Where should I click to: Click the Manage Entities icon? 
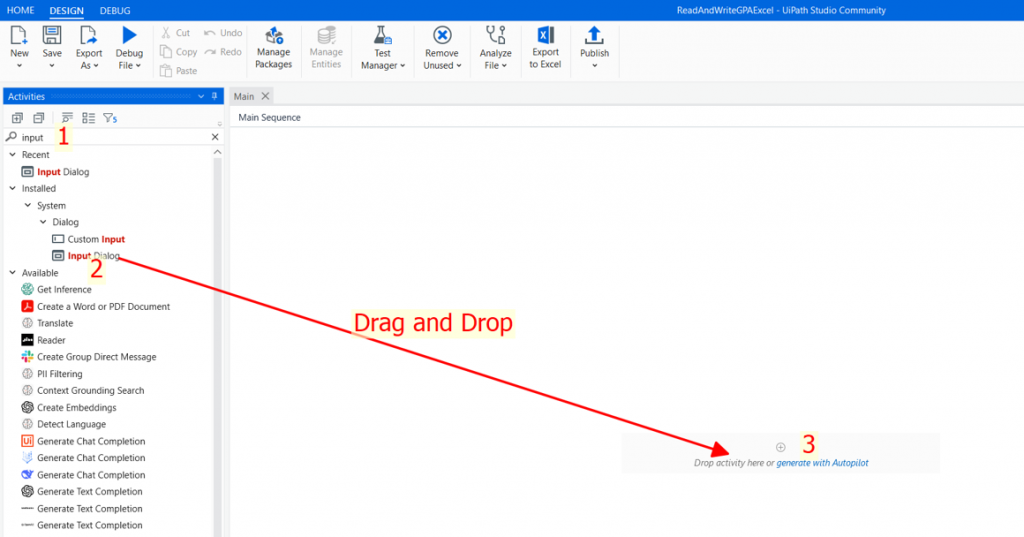click(326, 35)
